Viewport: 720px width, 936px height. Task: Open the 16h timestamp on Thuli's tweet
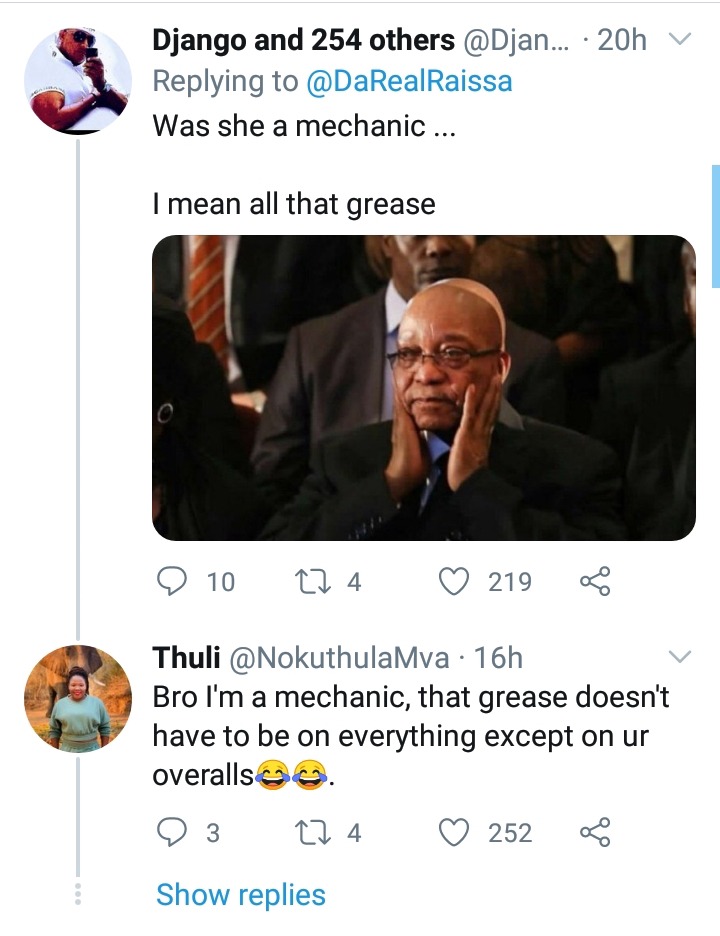(499, 658)
